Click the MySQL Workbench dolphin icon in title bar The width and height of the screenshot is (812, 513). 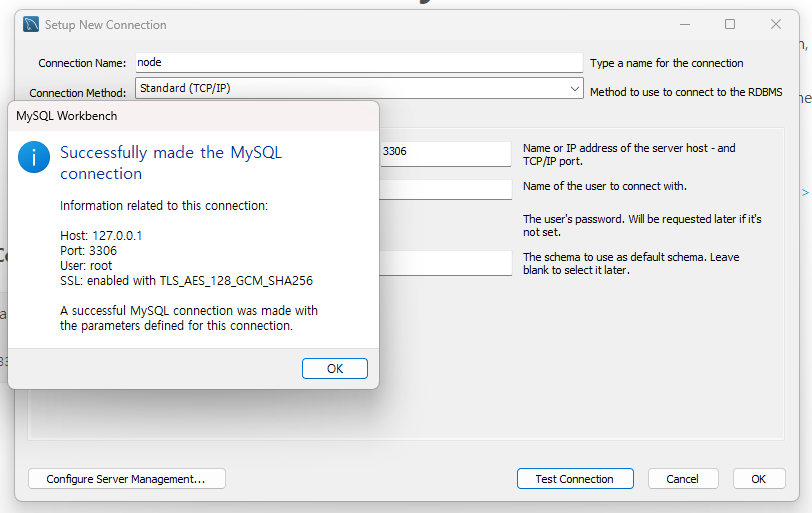(x=31, y=24)
